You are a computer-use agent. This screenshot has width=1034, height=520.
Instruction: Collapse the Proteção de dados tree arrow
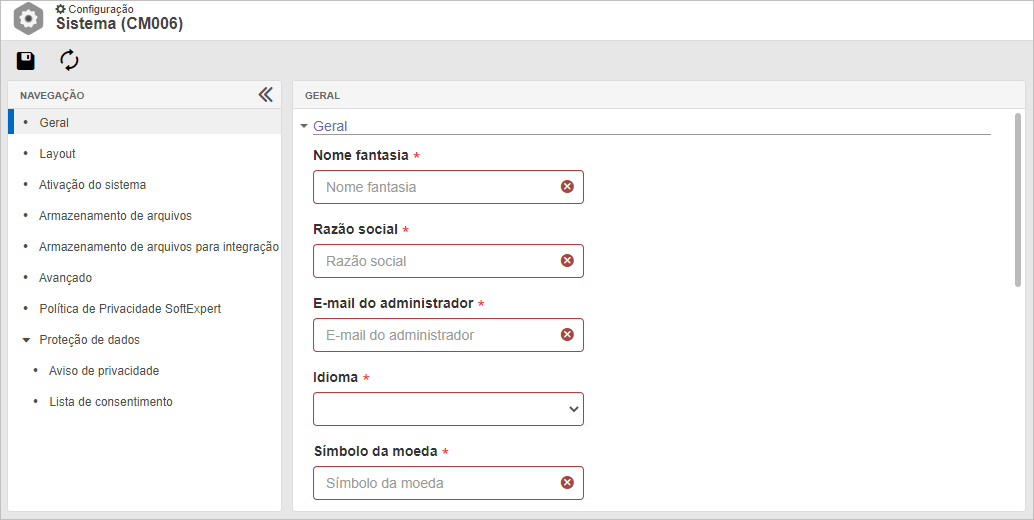26,340
